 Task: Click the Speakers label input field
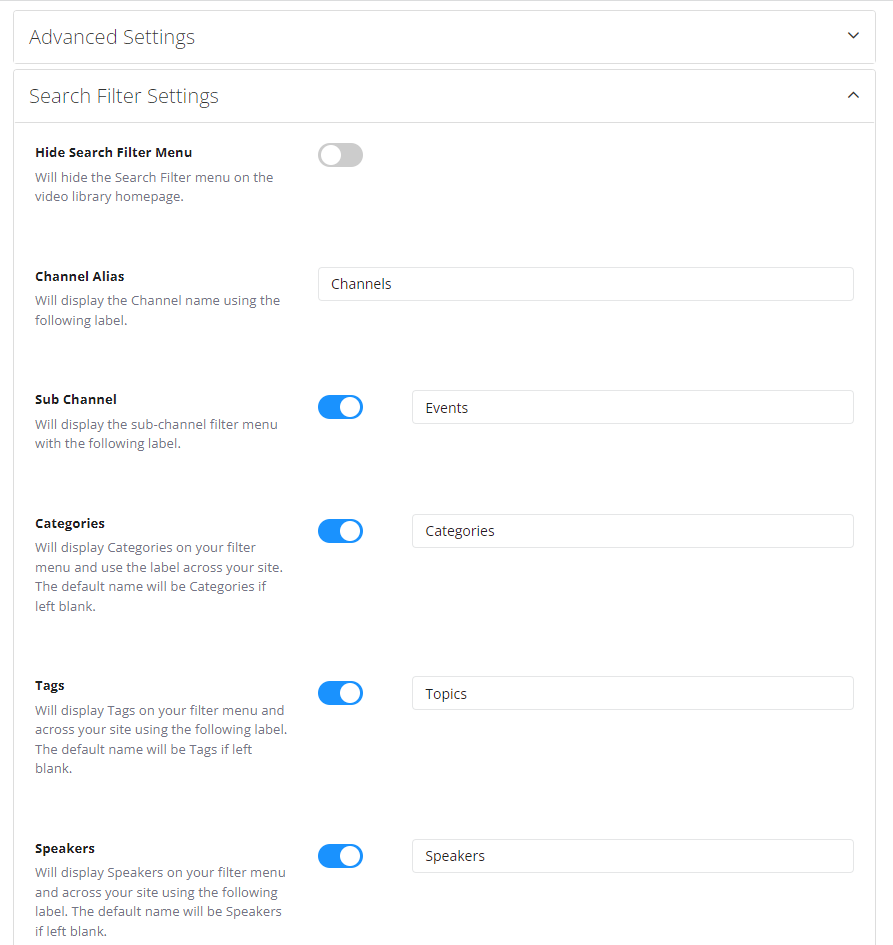tap(633, 856)
